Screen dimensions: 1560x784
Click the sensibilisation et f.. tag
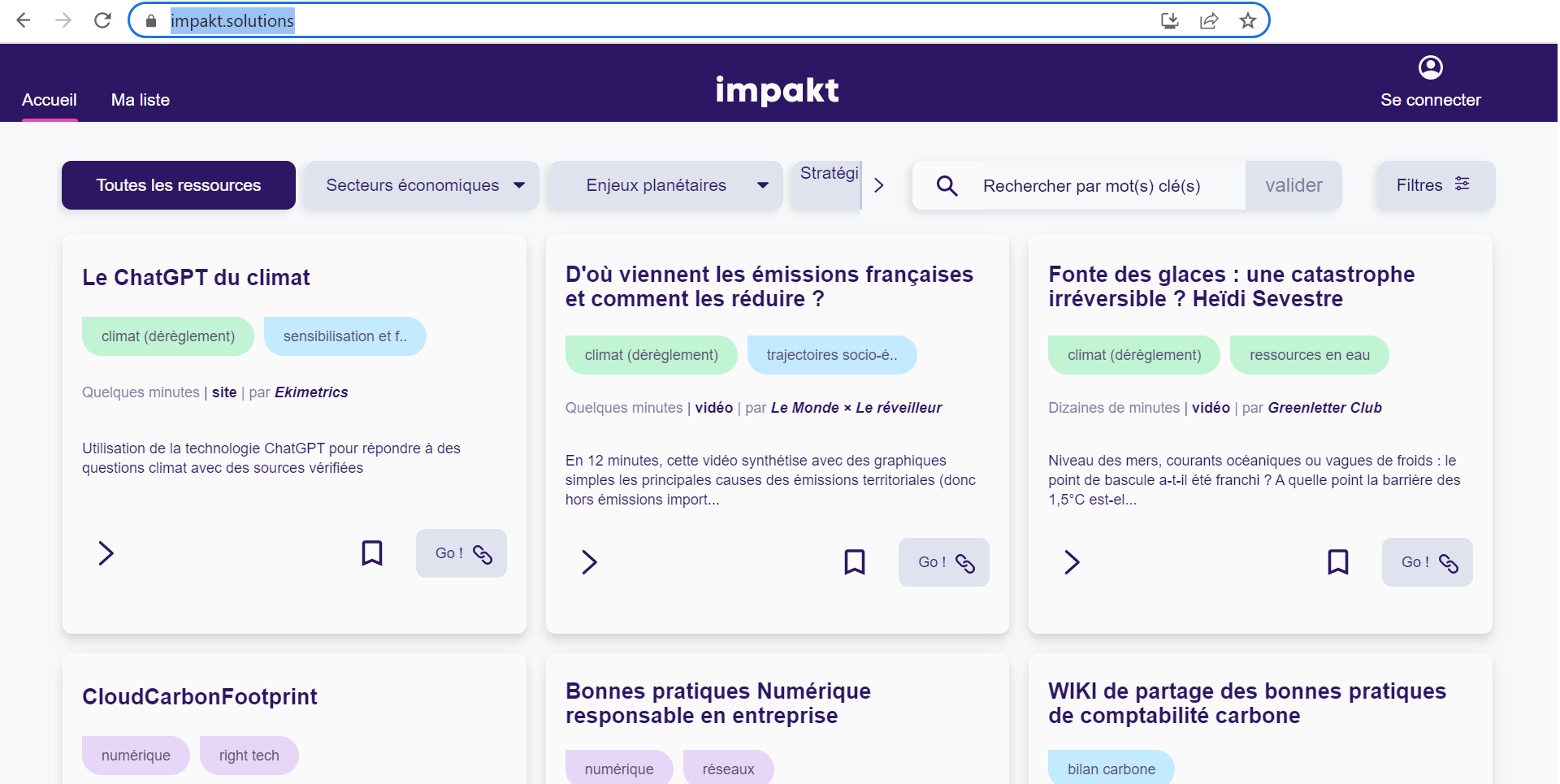(x=345, y=336)
